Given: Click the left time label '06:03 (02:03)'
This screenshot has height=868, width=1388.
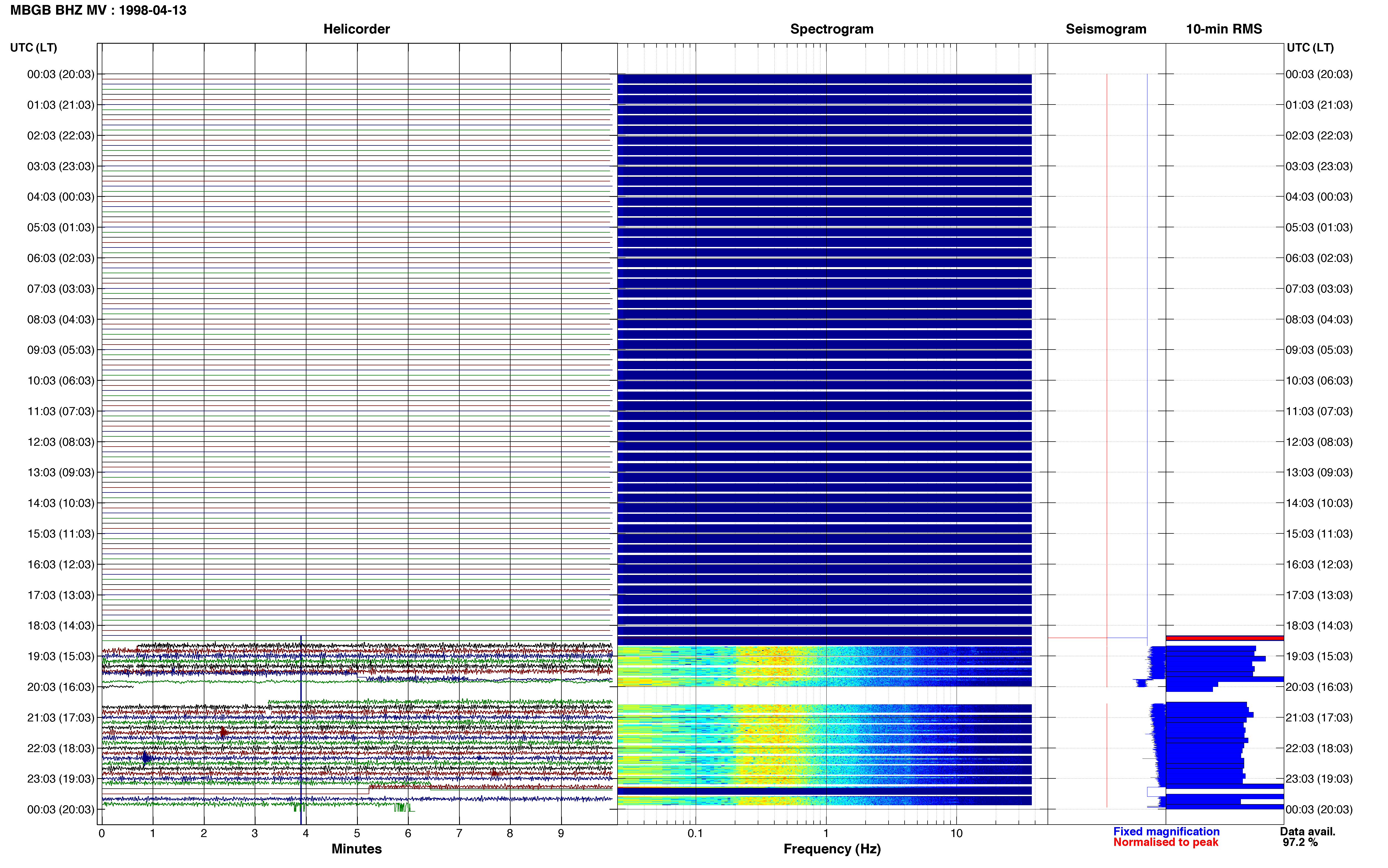Looking at the screenshot, I should click(x=61, y=258).
